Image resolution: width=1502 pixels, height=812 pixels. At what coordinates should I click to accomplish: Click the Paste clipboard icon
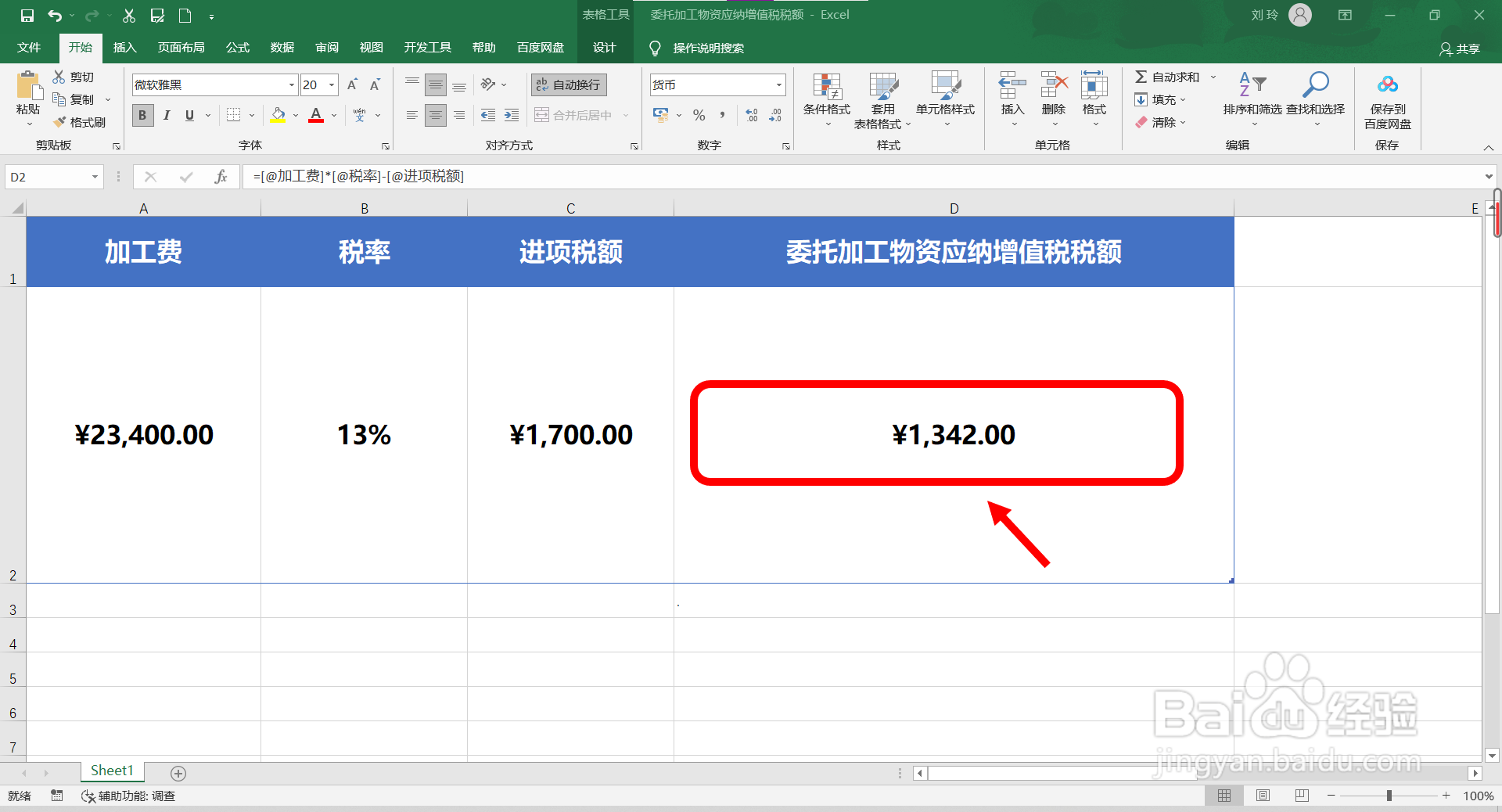tap(29, 85)
